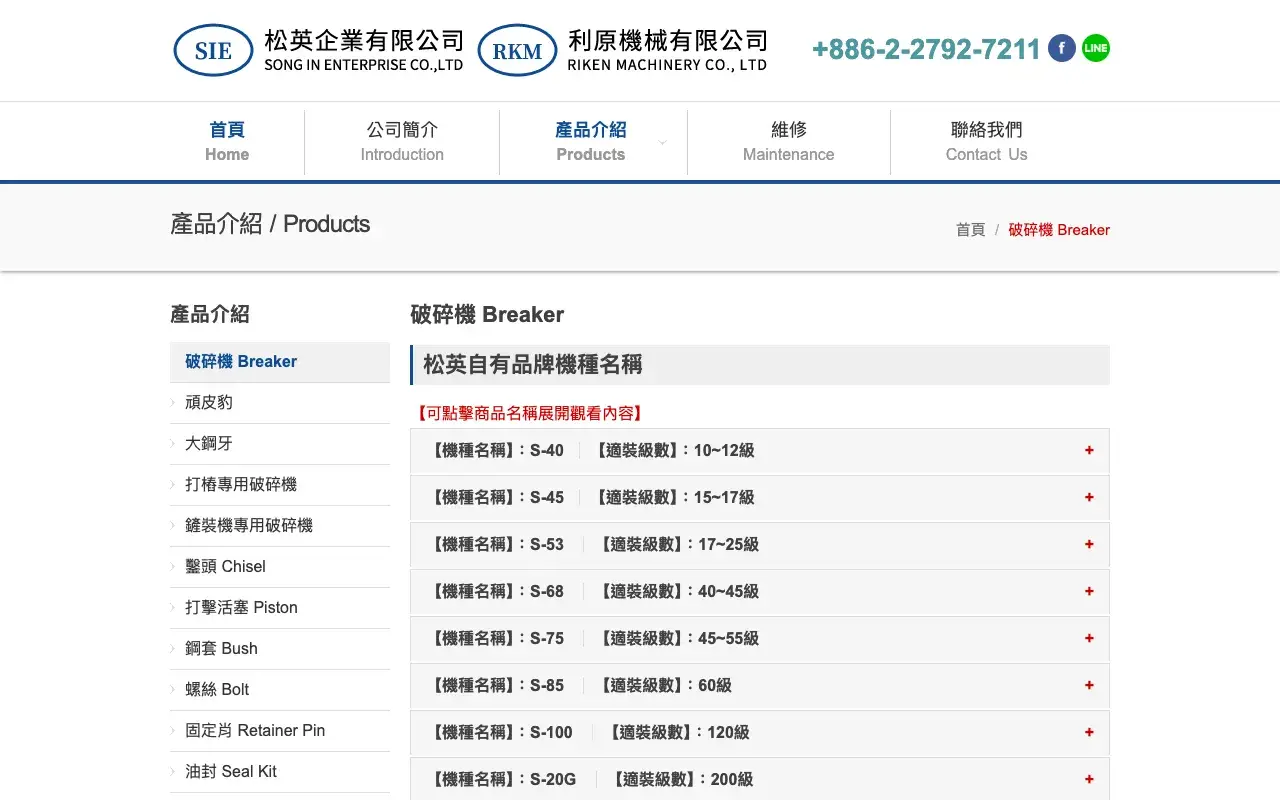
Task: Open the Facebook page icon
Action: pos(1062,48)
